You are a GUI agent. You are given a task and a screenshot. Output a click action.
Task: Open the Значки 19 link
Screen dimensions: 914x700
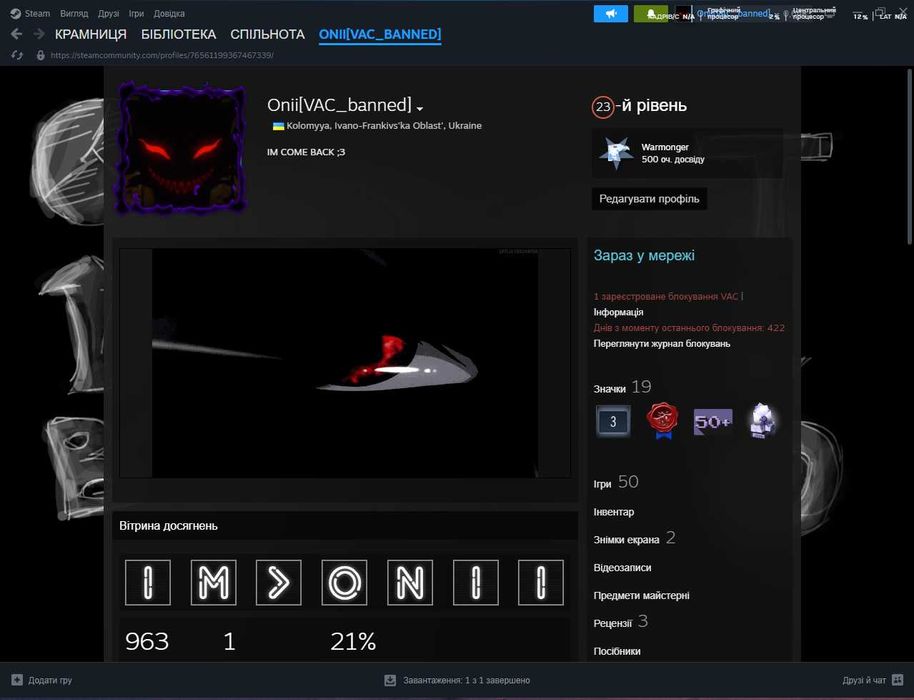coord(623,387)
